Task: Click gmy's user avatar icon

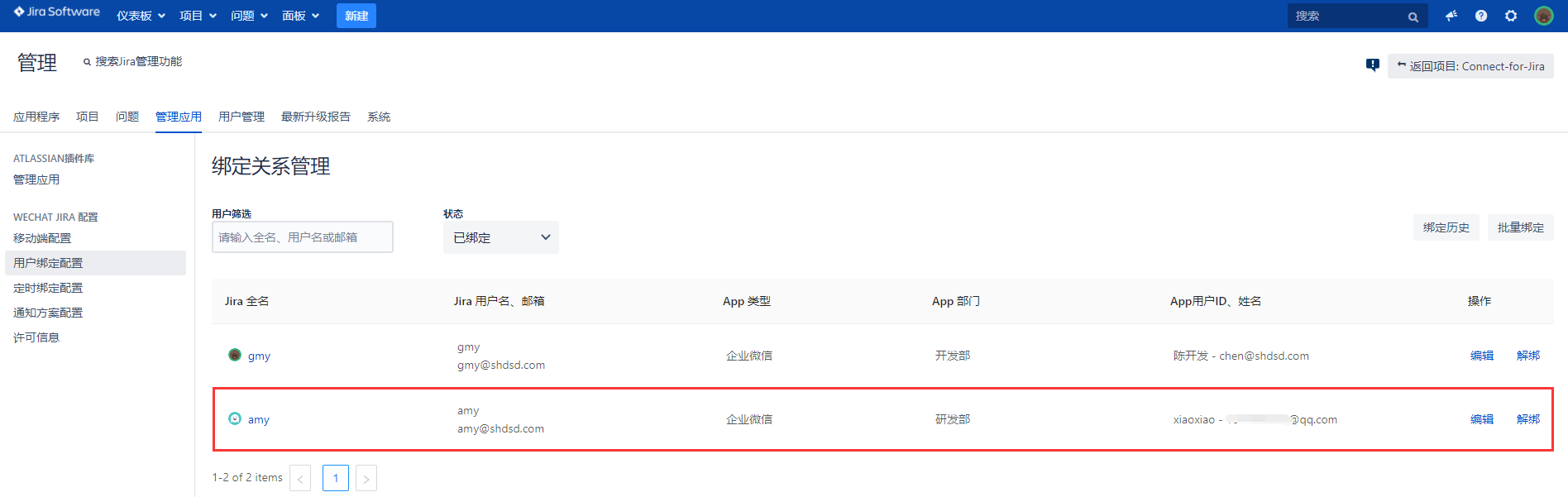Action: point(235,356)
